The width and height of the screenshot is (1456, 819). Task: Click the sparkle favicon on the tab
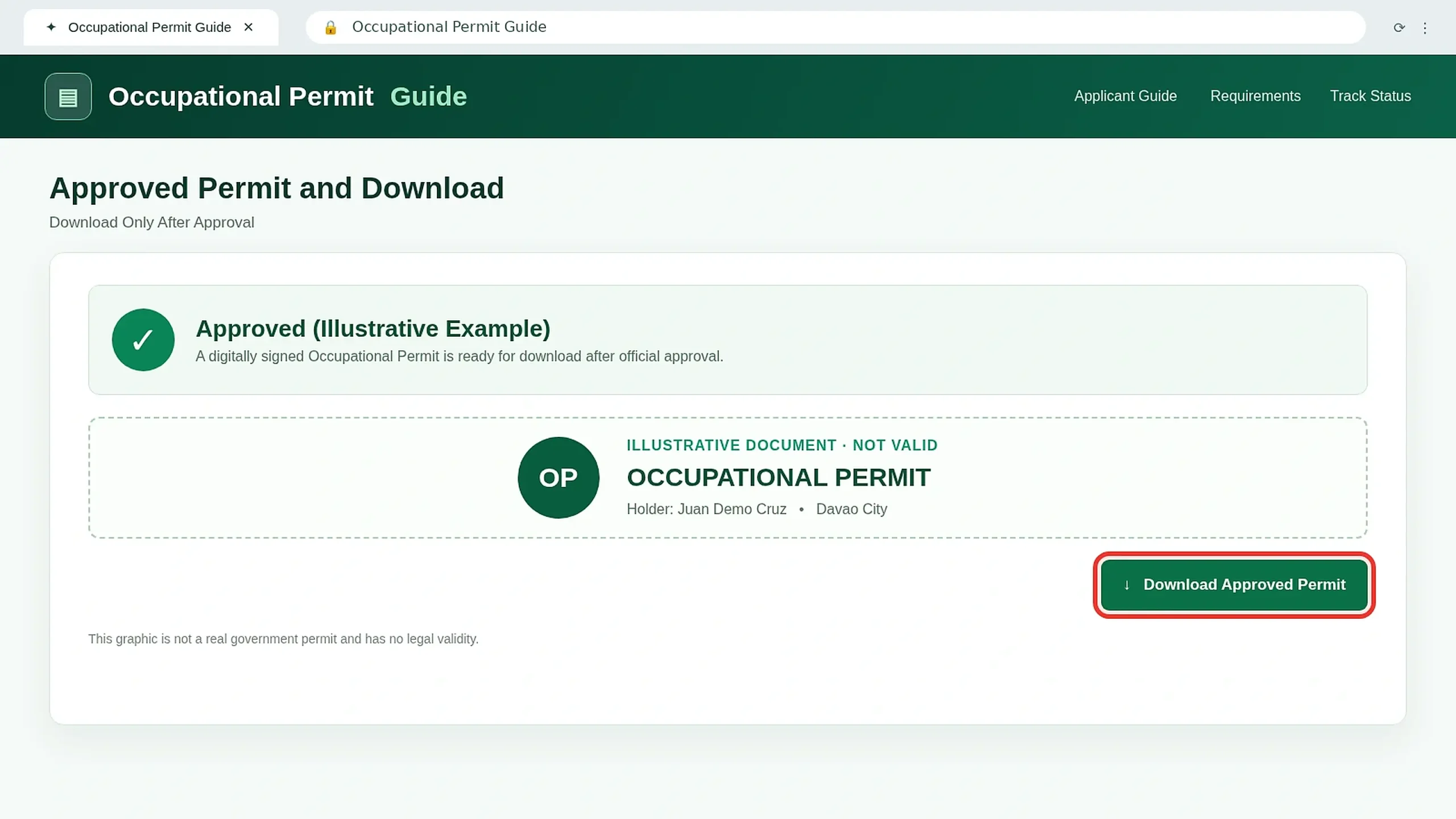[x=51, y=27]
